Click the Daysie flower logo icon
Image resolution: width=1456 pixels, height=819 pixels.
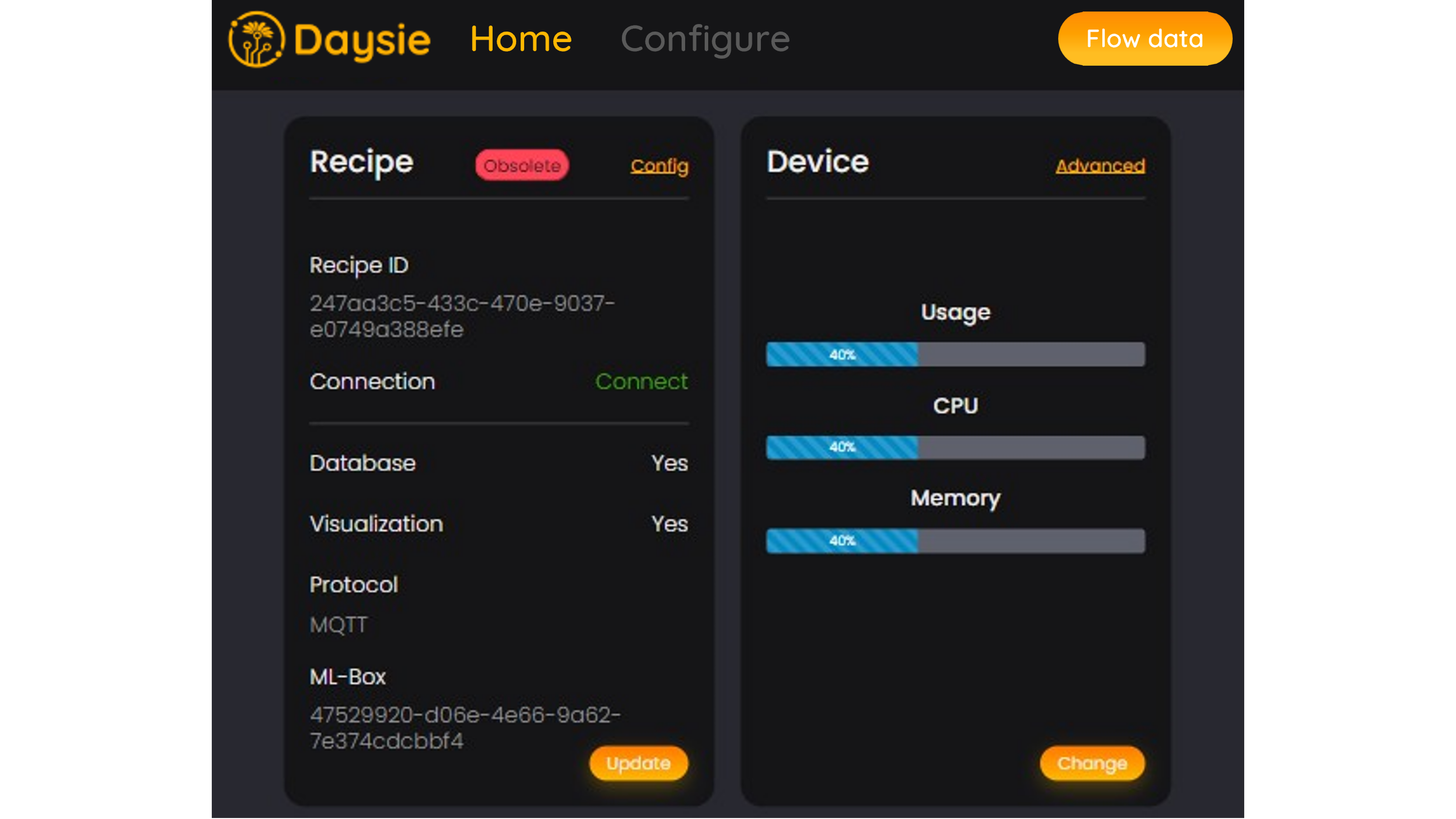point(256,39)
